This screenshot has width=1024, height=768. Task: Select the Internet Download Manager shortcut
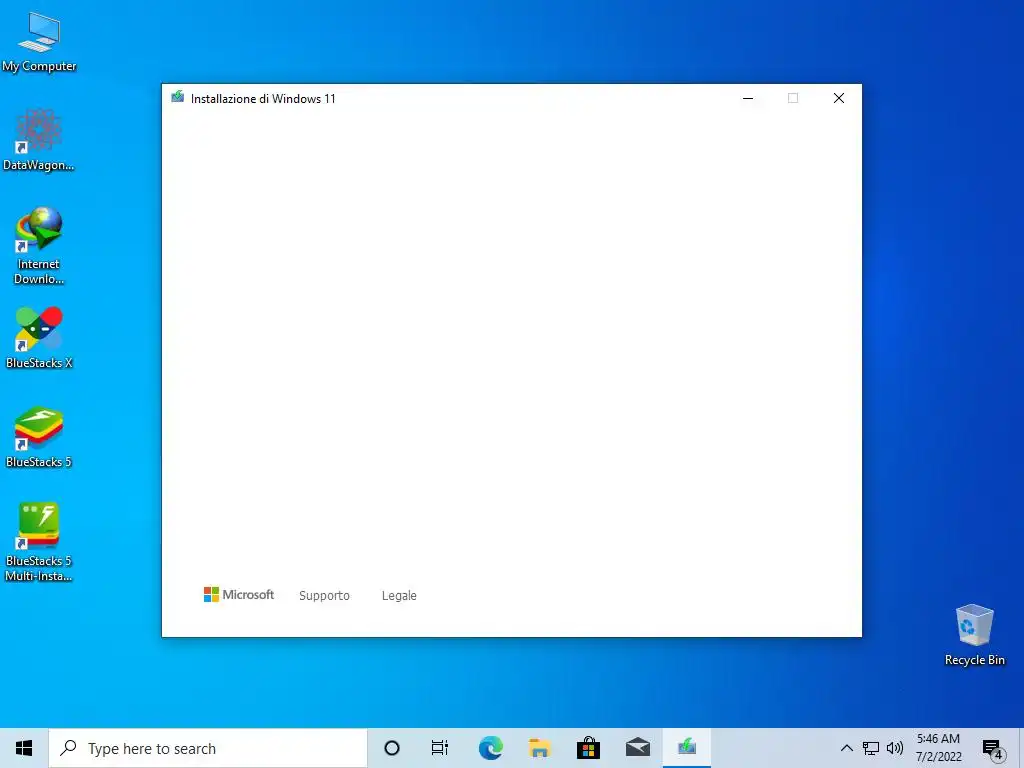39,246
